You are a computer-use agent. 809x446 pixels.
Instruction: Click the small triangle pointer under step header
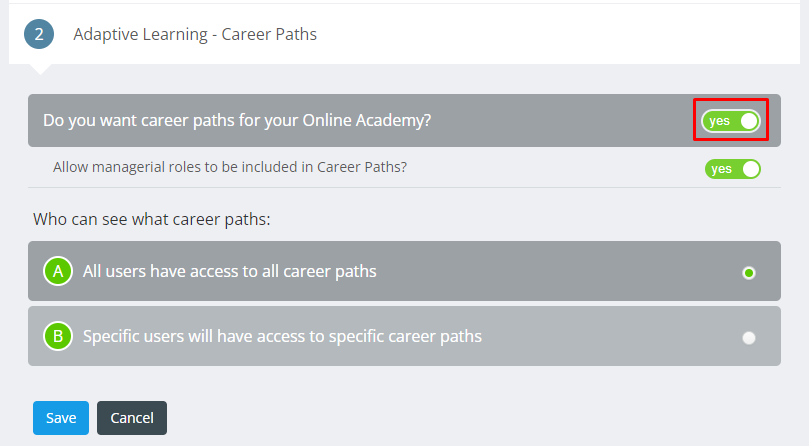coord(41,69)
